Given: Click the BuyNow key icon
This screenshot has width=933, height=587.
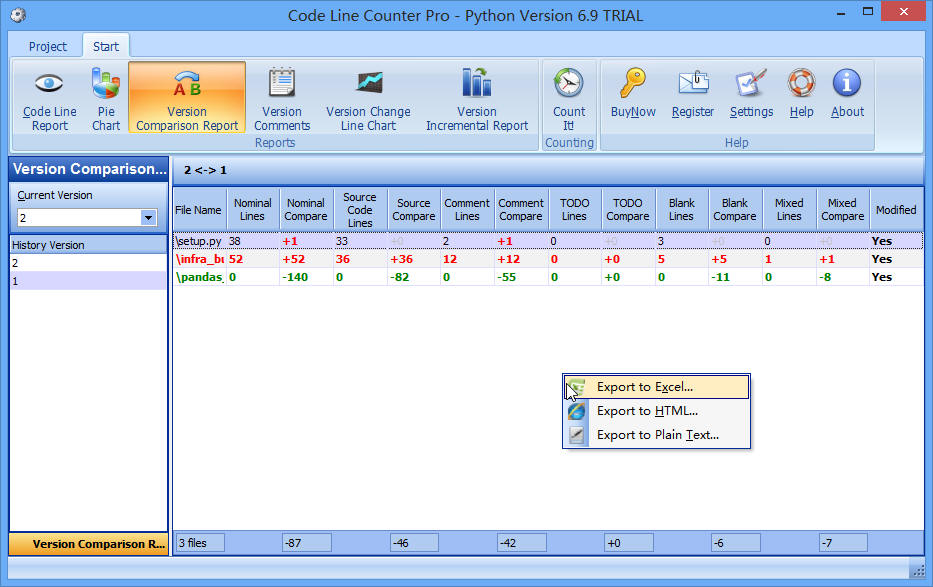Looking at the screenshot, I should pyautogui.click(x=633, y=83).
